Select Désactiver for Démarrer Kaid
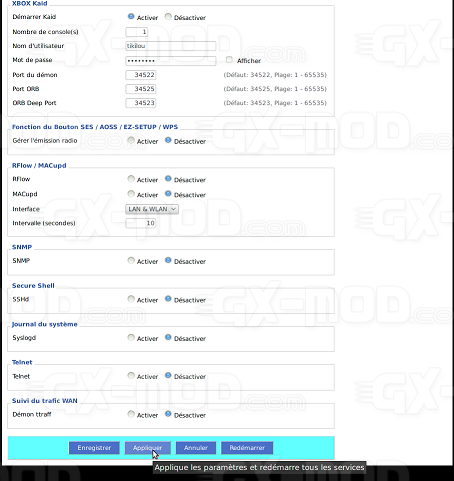The width and height of the screenshot is (454, 481). [x=168, y=17]
